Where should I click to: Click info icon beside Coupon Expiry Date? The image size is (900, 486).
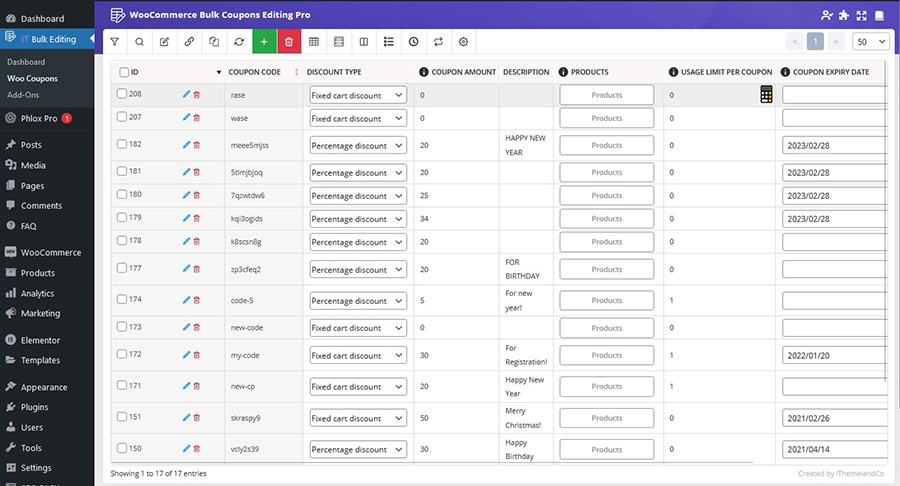point(785,72)
